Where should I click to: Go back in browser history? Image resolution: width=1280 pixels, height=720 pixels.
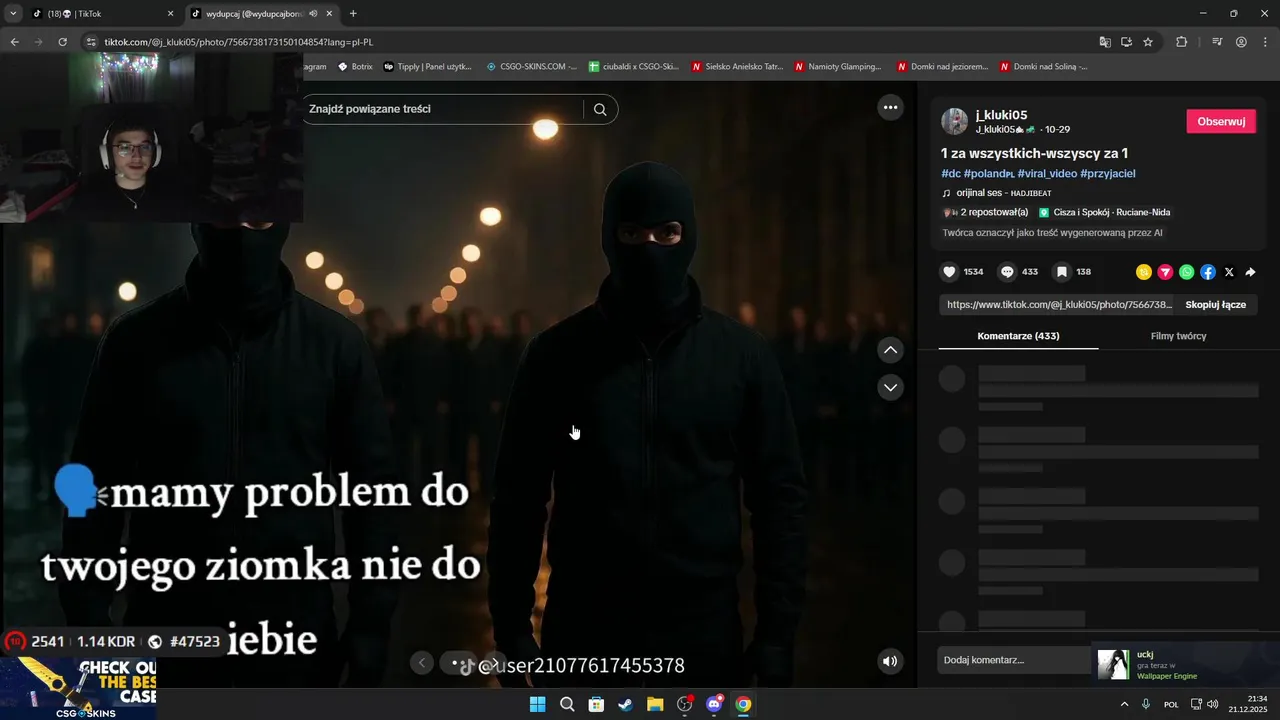15,42
